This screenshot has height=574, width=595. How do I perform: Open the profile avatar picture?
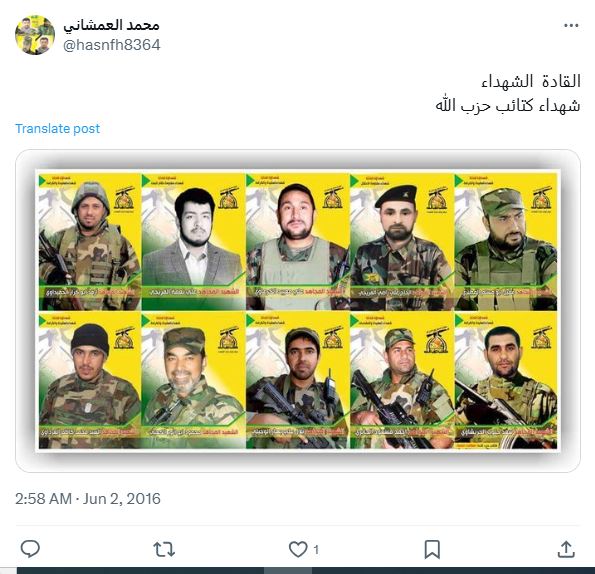(x=35, y=35)
